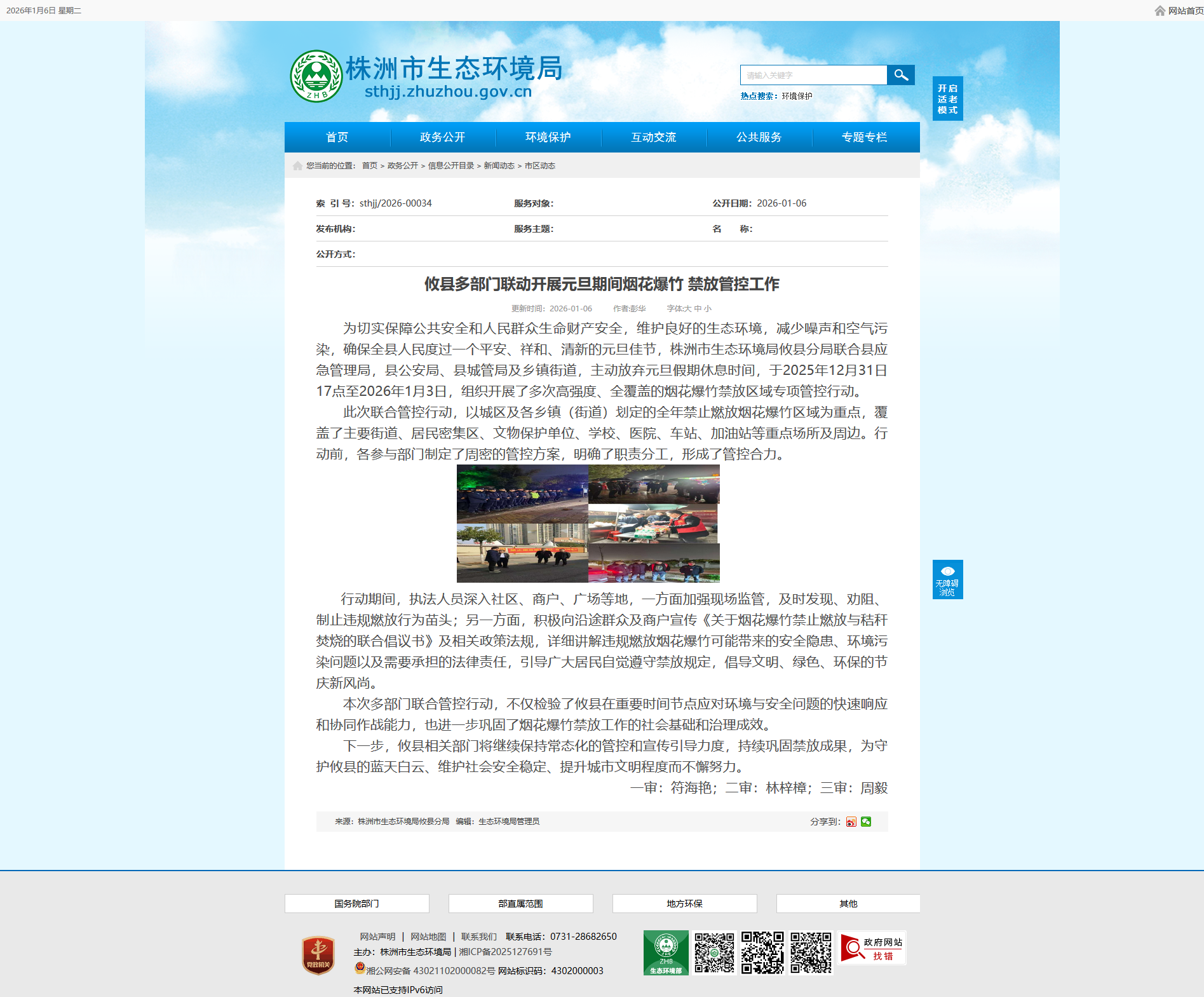Viewport: 1204px width, 997px height.
Task: Open the 环境保护 navigation menu
Action: point(548,137)
